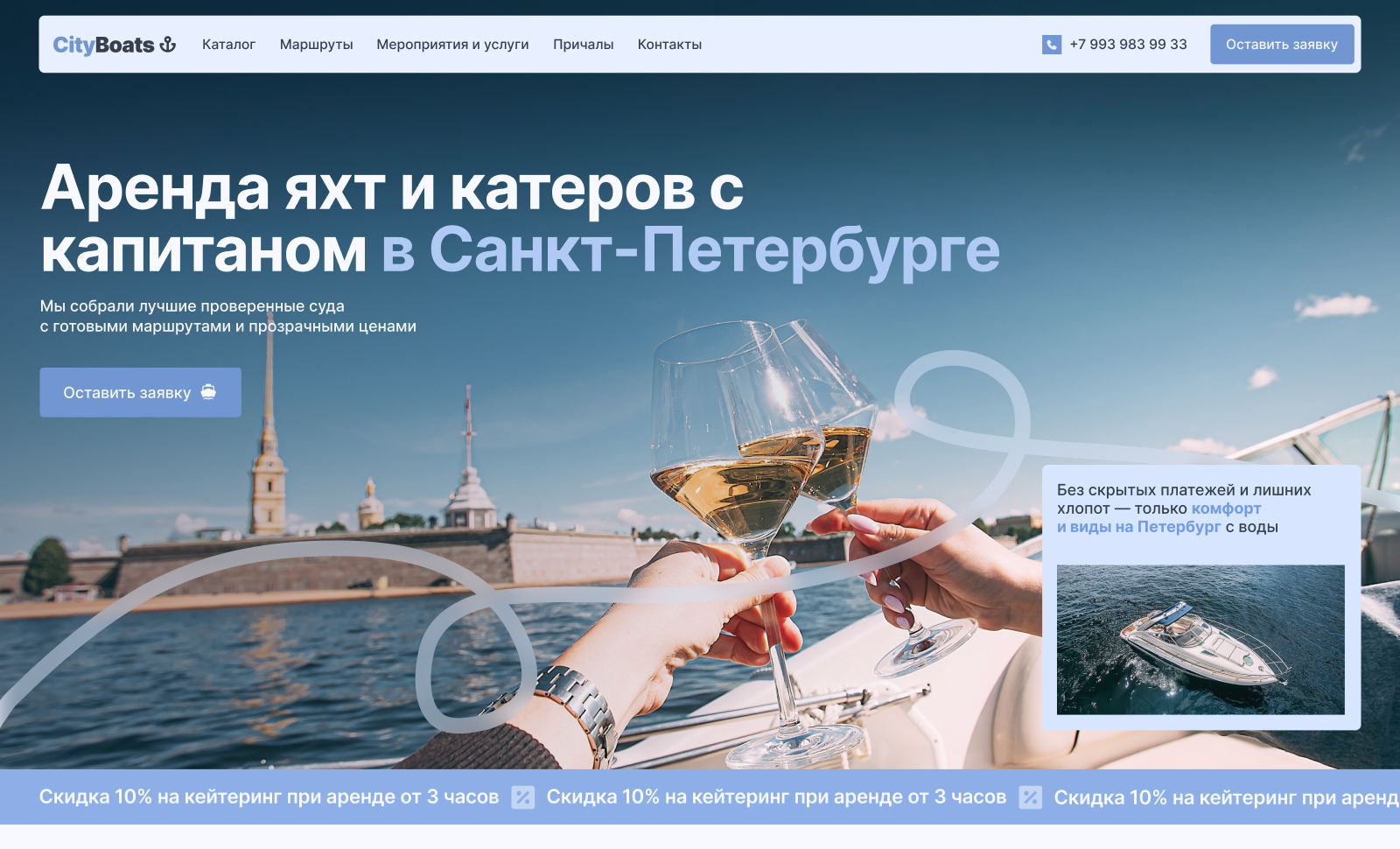The height and width of the screenshot is (849, 1400).
Task: Click the 'Мы собрали лучшие проверенные суда' subtitle
Action: pos(192,306)
